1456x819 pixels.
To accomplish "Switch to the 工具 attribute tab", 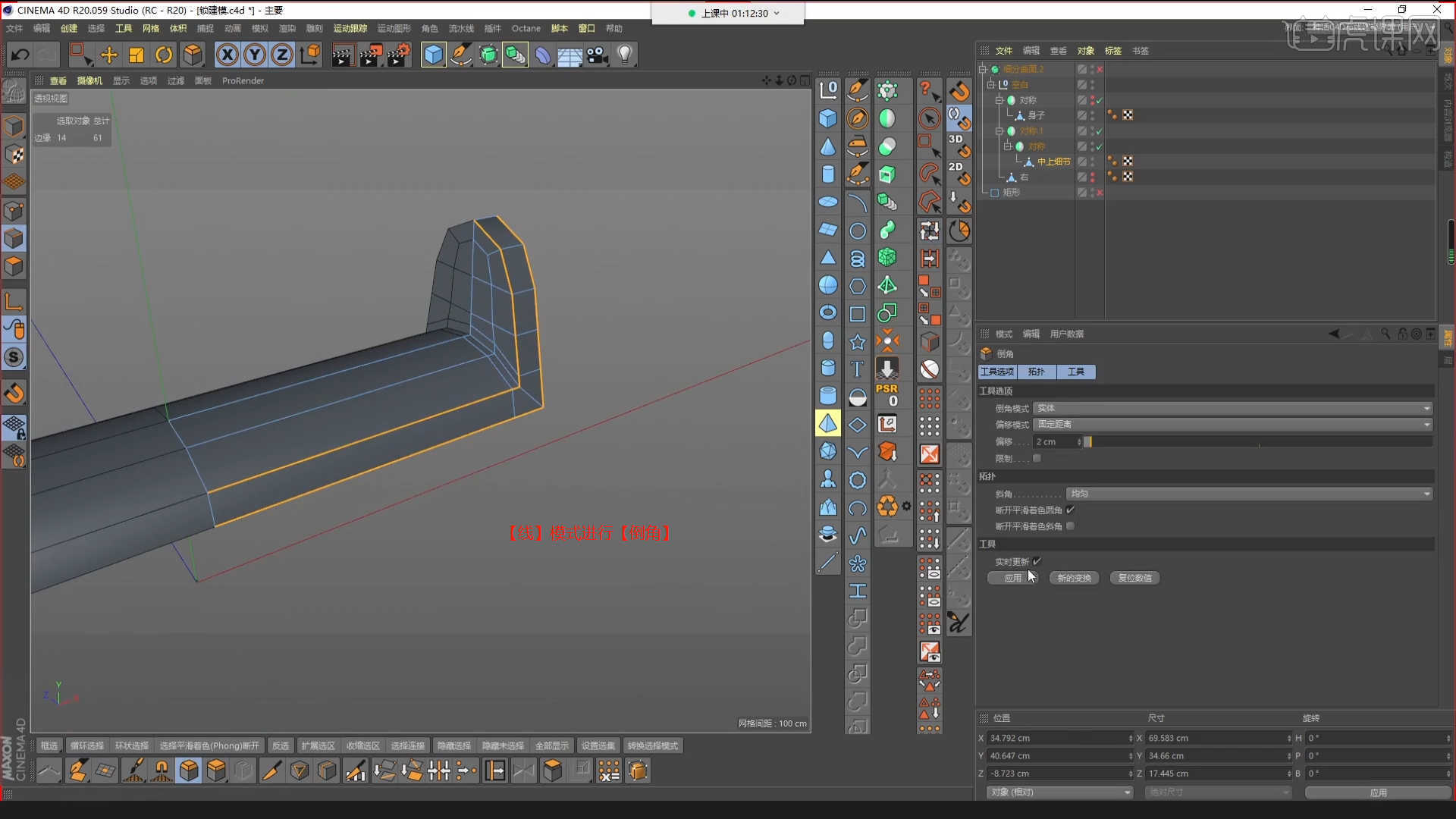I will (x=1076, y=372).
